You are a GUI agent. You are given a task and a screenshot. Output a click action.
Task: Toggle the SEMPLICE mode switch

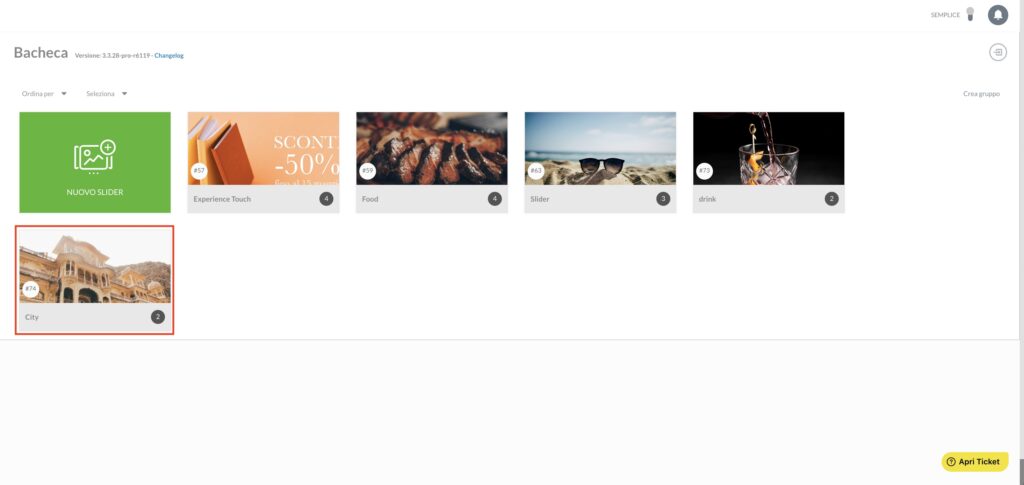click(x=970, y=14)
